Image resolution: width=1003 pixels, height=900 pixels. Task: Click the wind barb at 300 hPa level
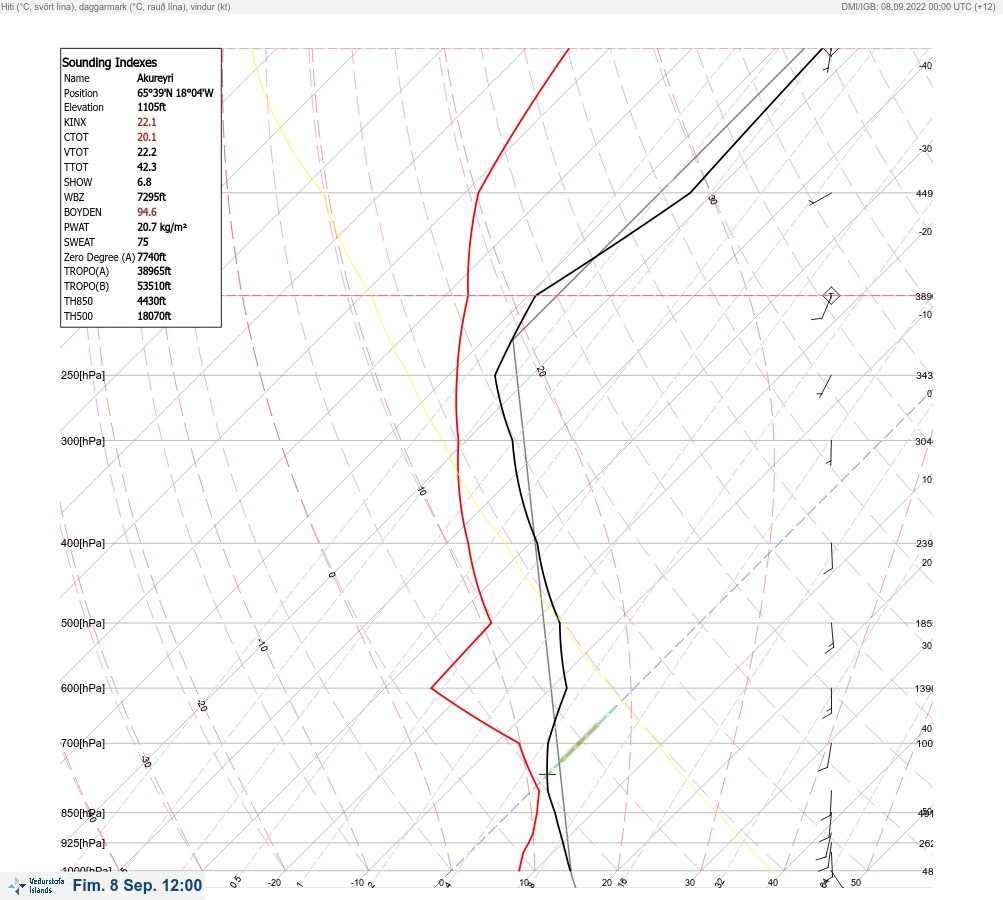pos(830,453)
